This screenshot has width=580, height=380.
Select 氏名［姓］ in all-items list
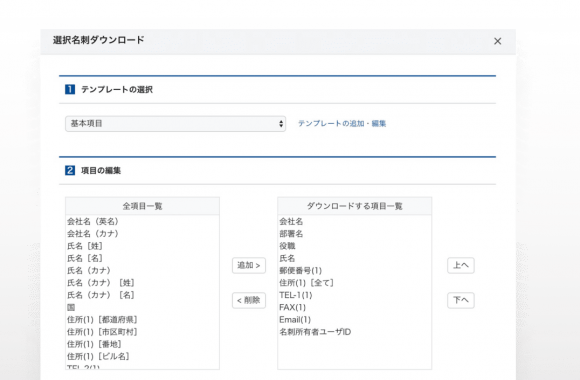142,246
